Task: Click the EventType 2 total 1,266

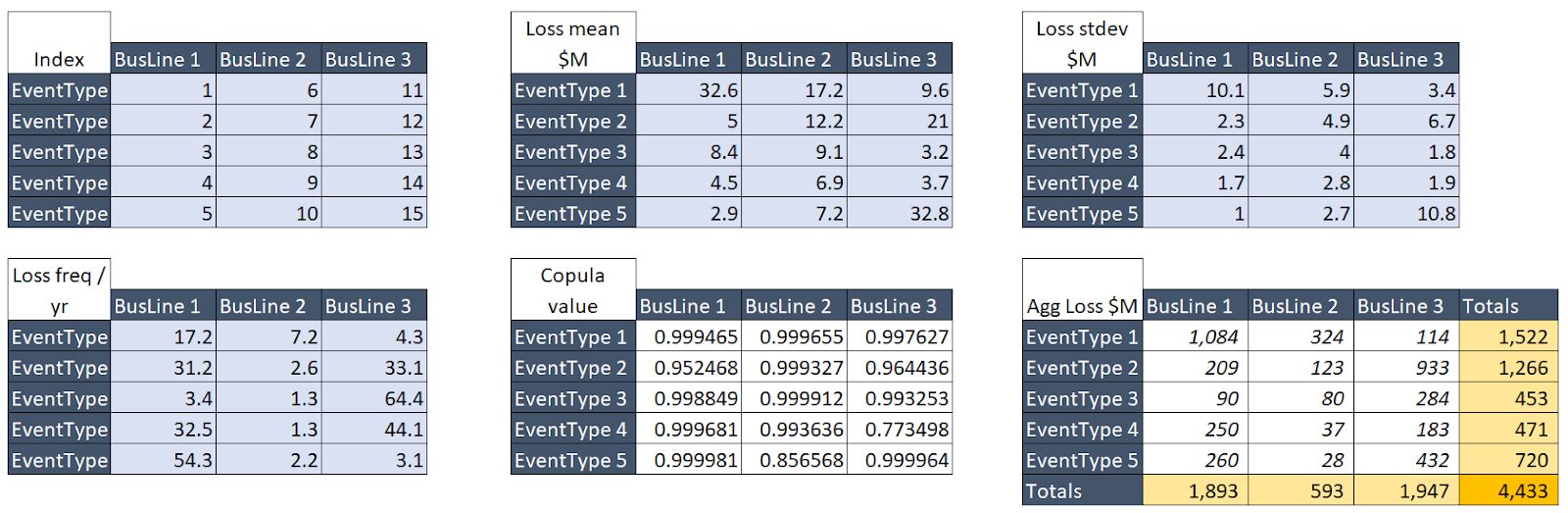Action: (x=1508, y=368)
